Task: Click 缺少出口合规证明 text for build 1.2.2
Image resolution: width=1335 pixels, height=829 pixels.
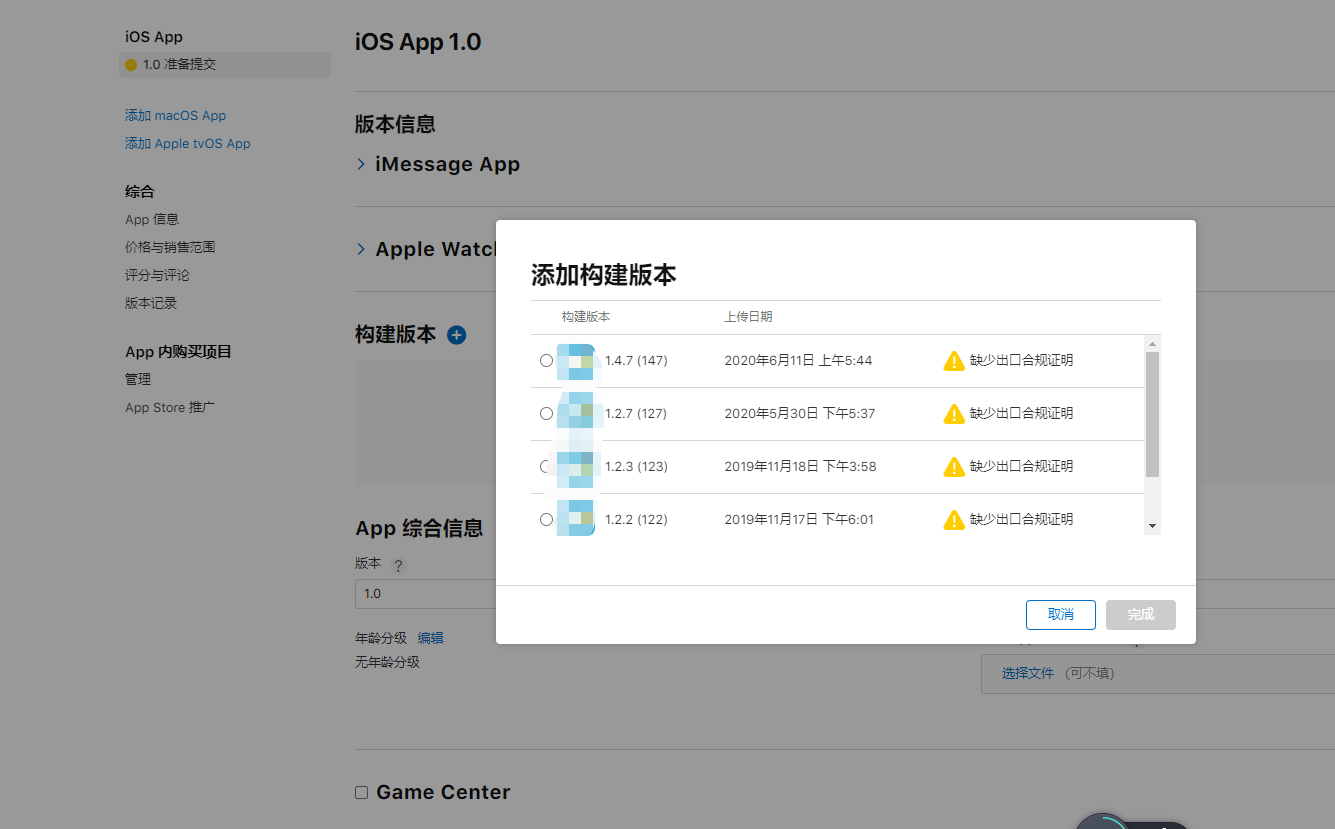Action: [1022, 519]
